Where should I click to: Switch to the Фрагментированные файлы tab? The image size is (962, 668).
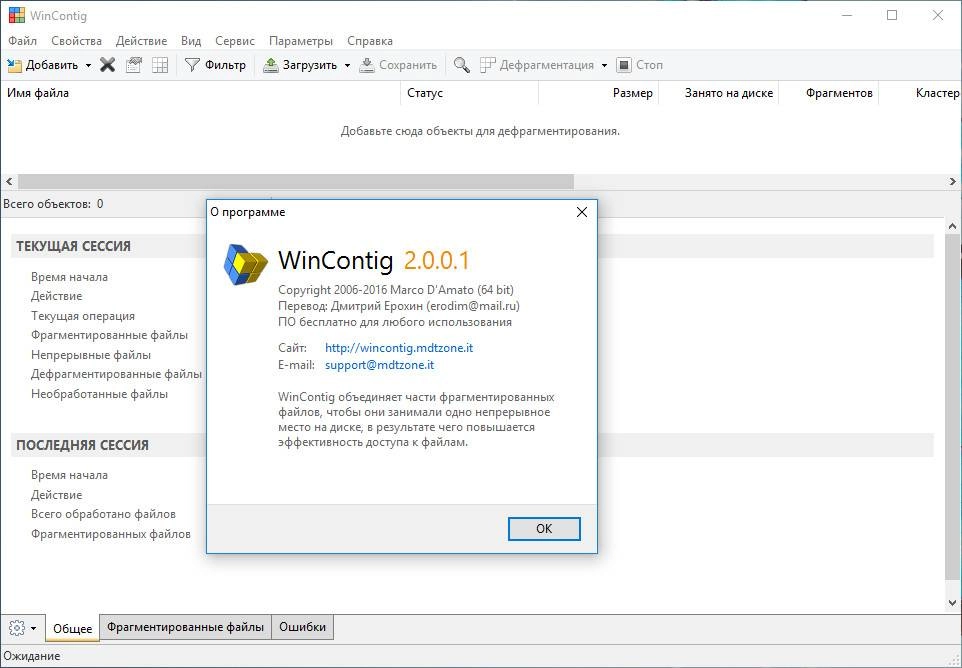pos(185,627)
